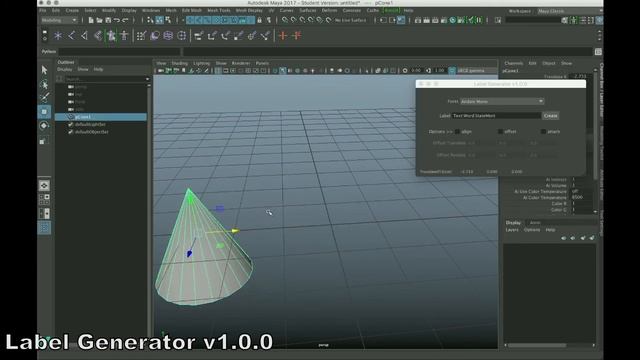Image resolution: width=640 pixels, height=360 pixels.
Task: Open the Outliner search filter dropdown arrow
Action: click(147, 79)
